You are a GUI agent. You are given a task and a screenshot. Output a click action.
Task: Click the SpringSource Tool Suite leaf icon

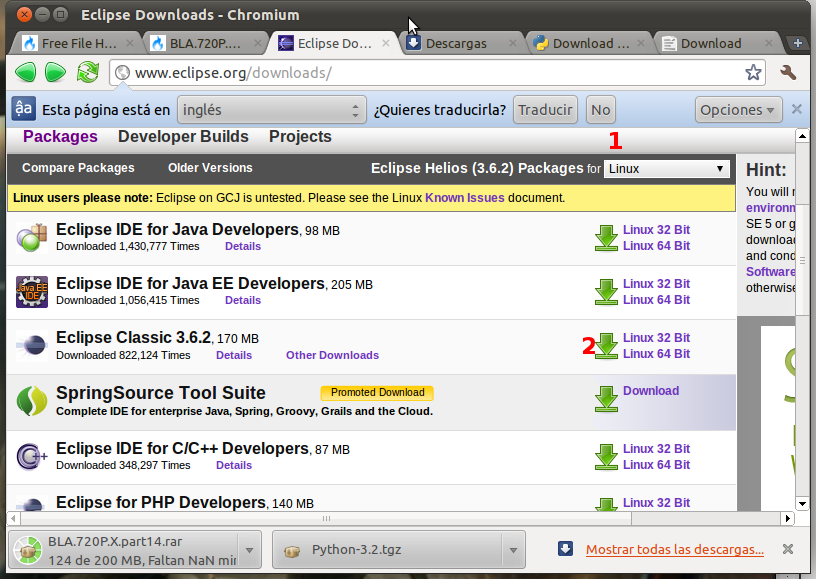point(32,401)
